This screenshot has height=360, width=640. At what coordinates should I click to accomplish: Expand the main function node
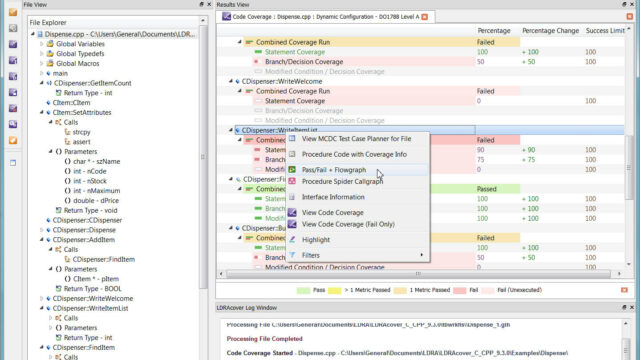[x=41, y=73]
